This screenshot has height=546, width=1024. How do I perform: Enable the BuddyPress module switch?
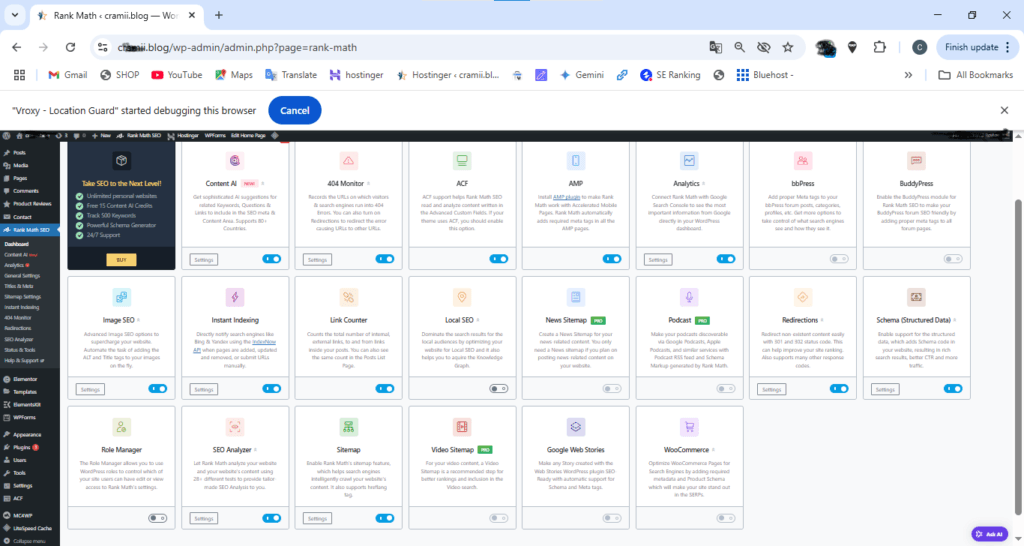(953, 259)
